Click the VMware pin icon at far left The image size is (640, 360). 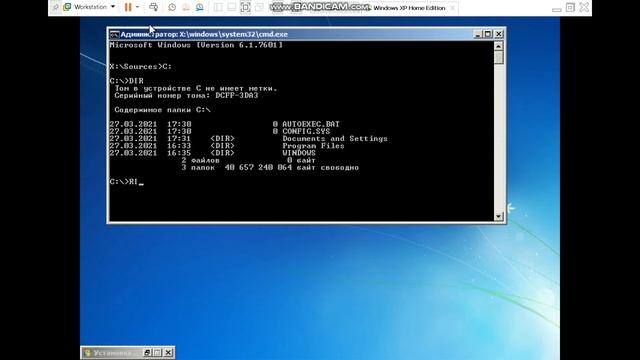click(x=56, y=7)
